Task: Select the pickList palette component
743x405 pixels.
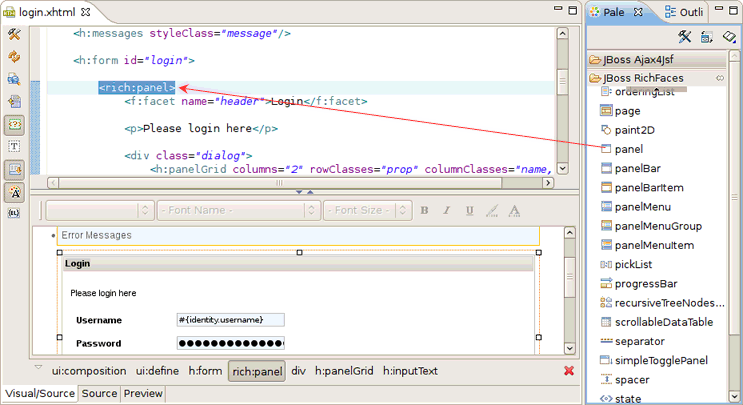Action: (x=626, y=264)
